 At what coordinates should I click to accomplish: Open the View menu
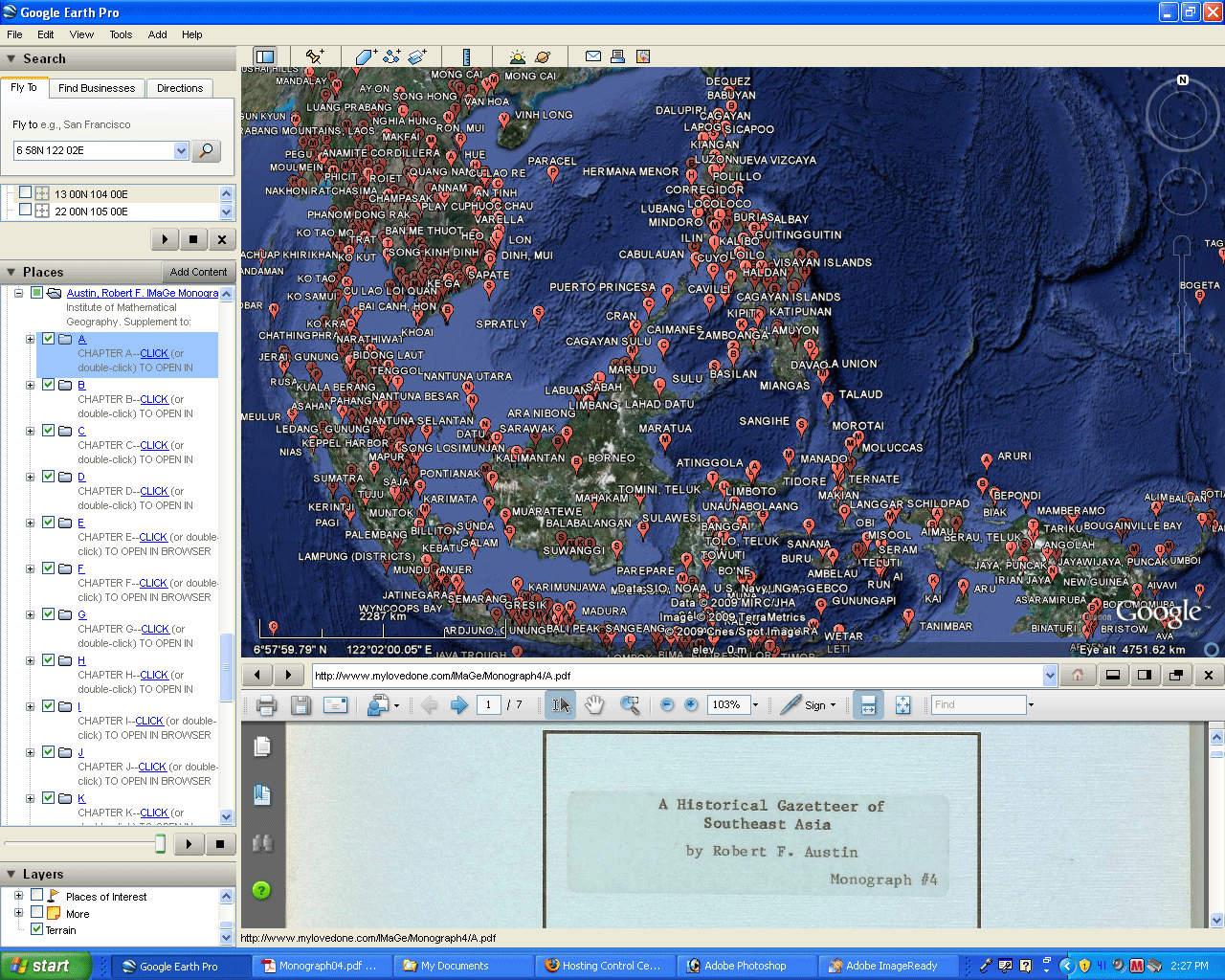[81, 34]
